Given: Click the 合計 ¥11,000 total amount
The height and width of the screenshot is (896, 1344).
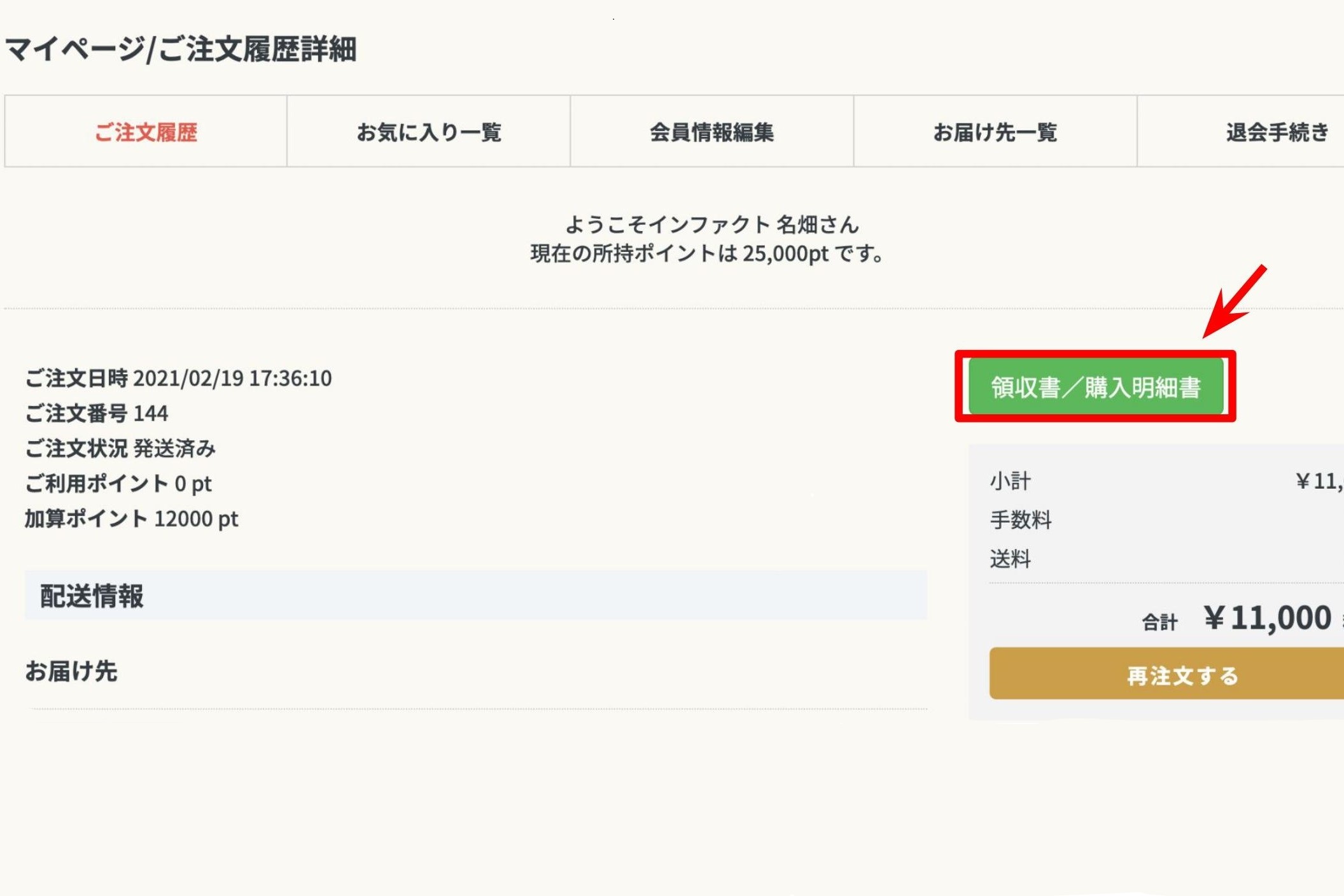Looking at the screenshot, I should point(1266,618).
